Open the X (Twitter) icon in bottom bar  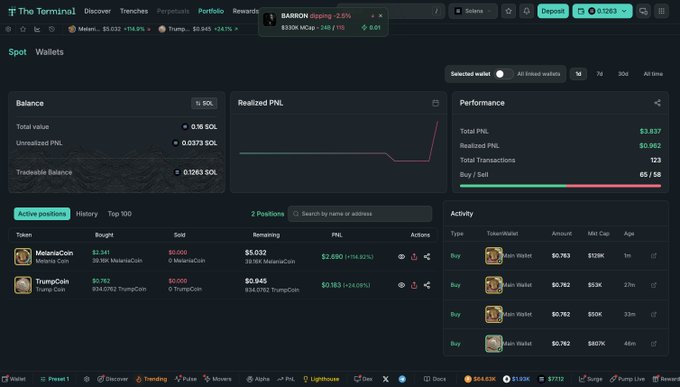pyautogui.click(x=386, y=379)
